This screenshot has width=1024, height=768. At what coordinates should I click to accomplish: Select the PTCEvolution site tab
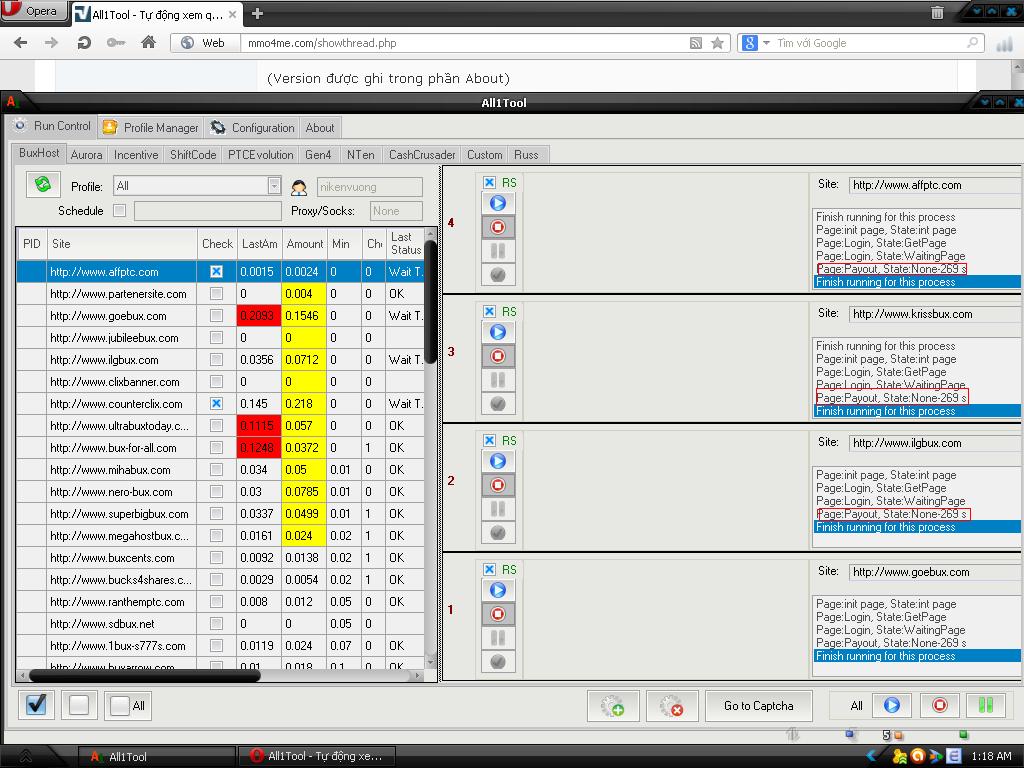point(261,155)
